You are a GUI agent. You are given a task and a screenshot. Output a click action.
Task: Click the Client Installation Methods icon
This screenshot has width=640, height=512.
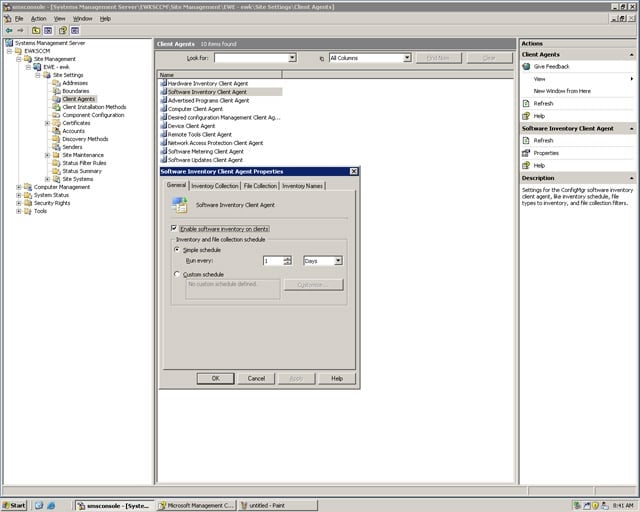tap(56, 107)
